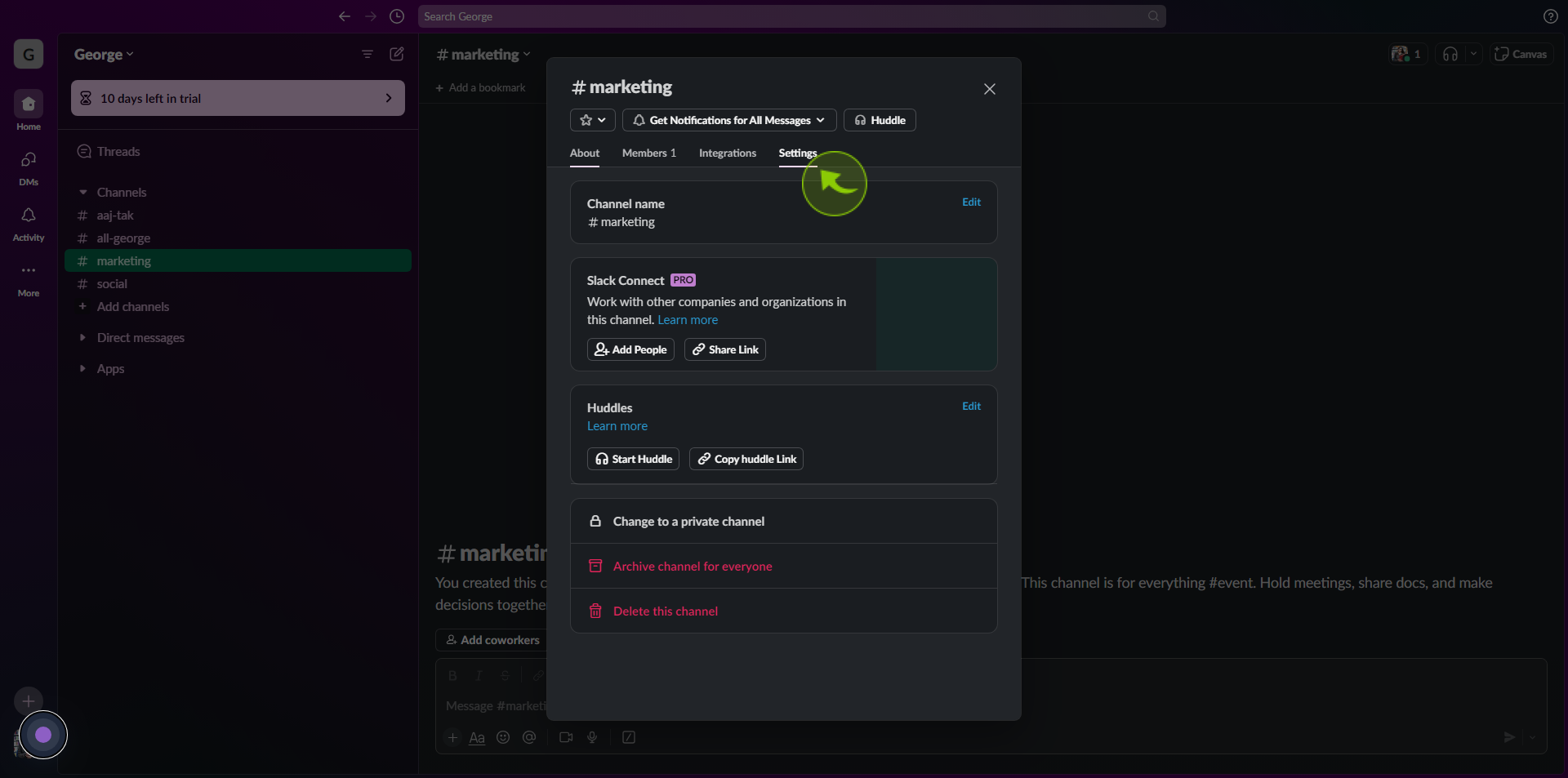Click the emoji picker icon in composer
The width and height of the screenshot is (1568, 778).
click(503, 737)
